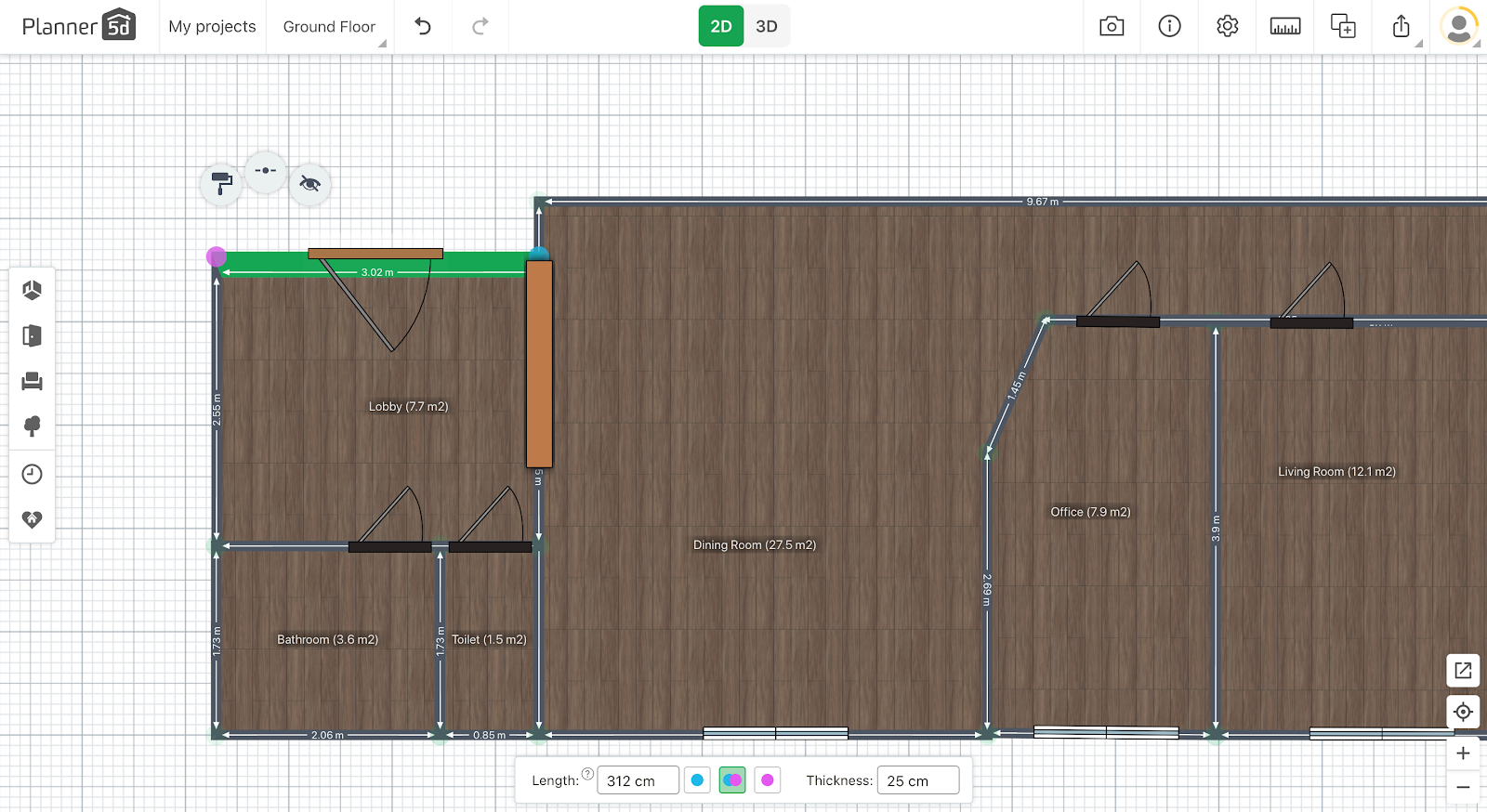Open settings gear
Viewport: 1487px width, 812px height.
coord(1227,26)
